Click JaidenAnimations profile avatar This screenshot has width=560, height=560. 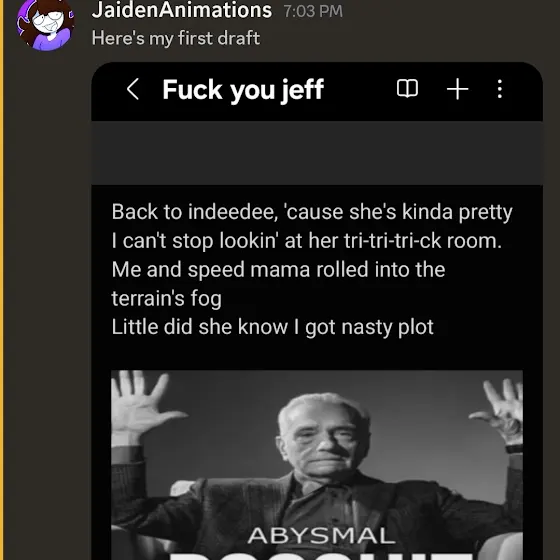[45, 24]
